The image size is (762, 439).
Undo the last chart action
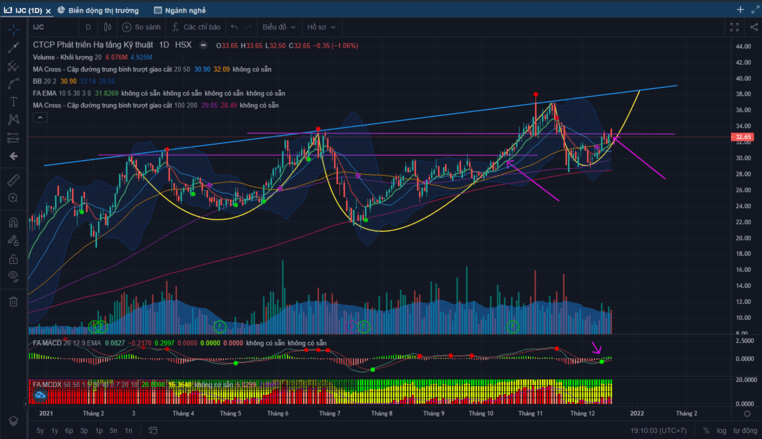(234, 28)
